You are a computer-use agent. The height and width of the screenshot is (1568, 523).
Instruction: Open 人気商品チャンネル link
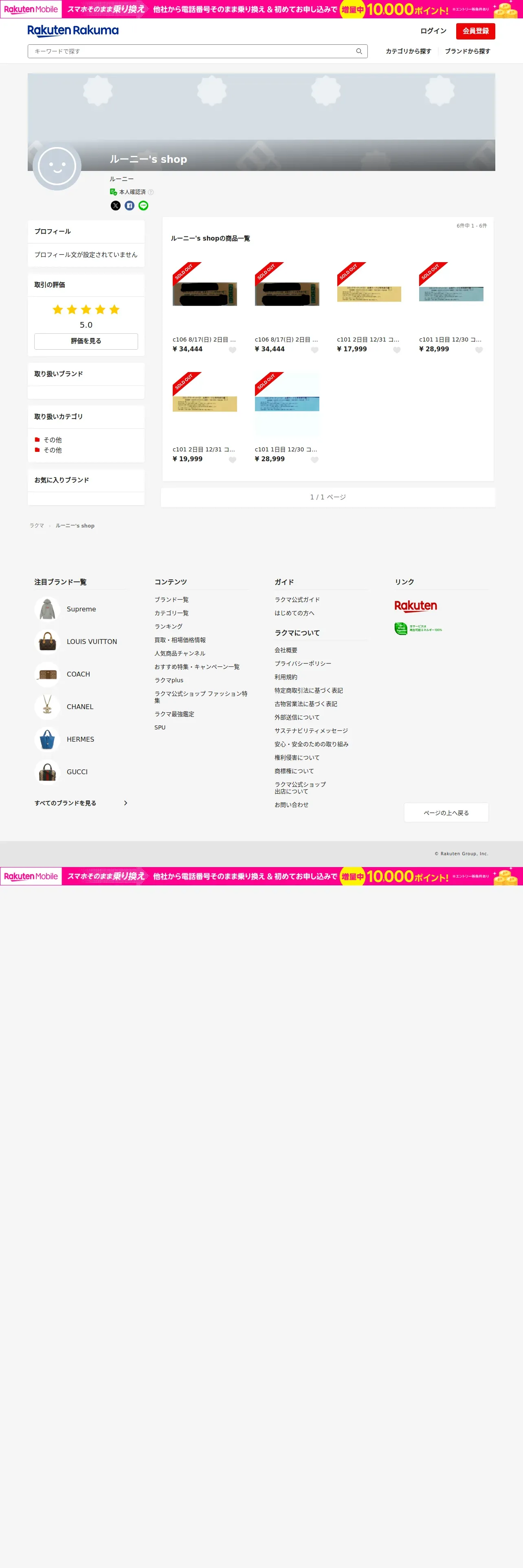(x=180, y=654)
